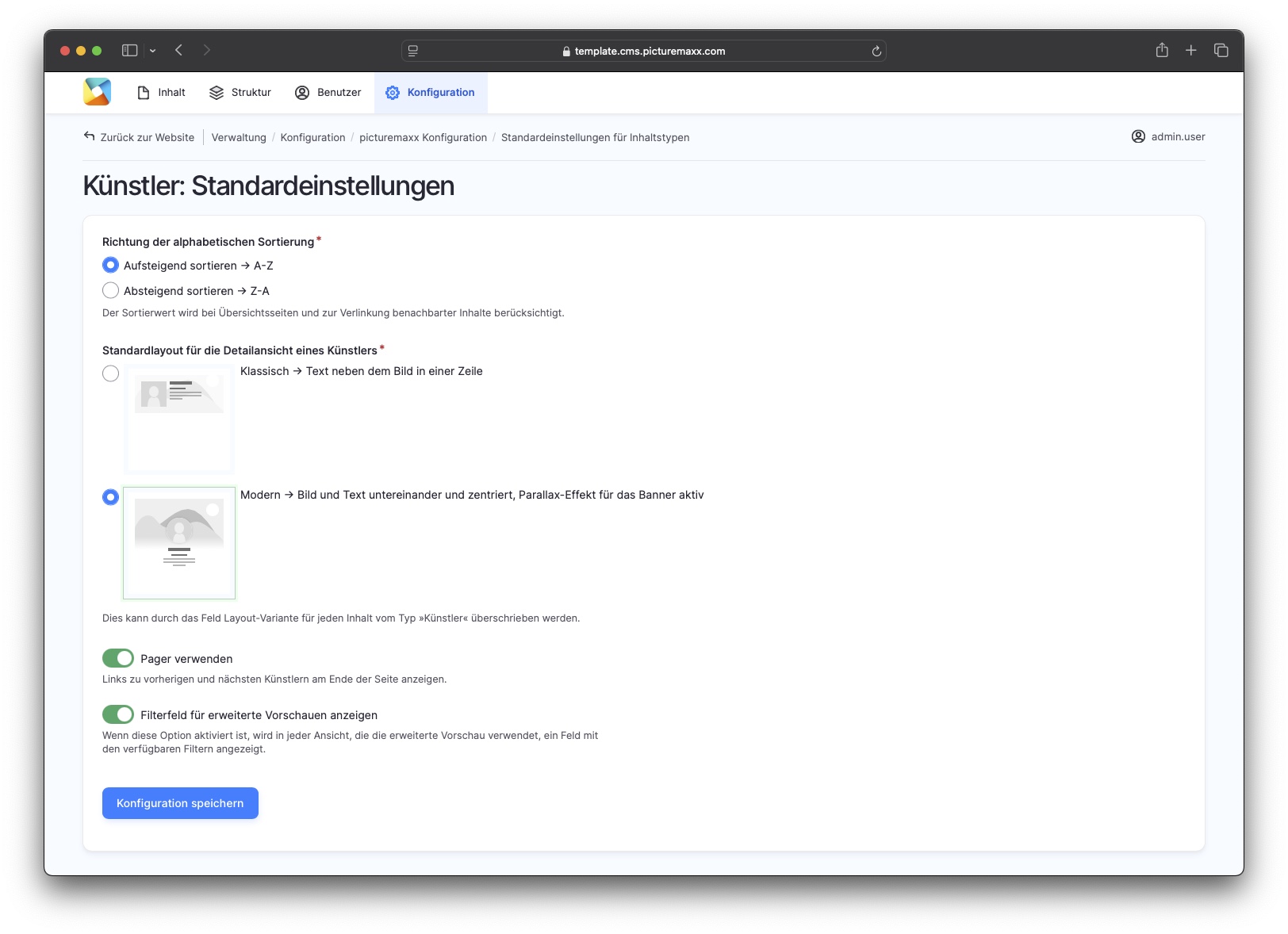Show tab overview icon
The image size is (1288, 934).
click(1221, 51)
